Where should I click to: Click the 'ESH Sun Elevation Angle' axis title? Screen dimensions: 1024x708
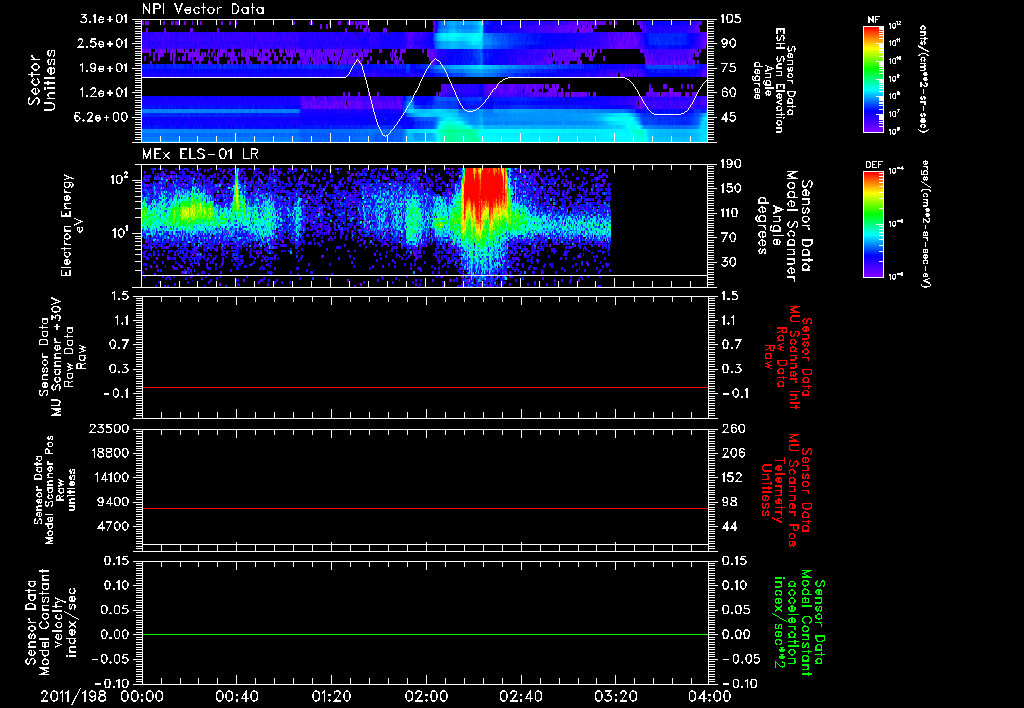[x=776, y=80]
